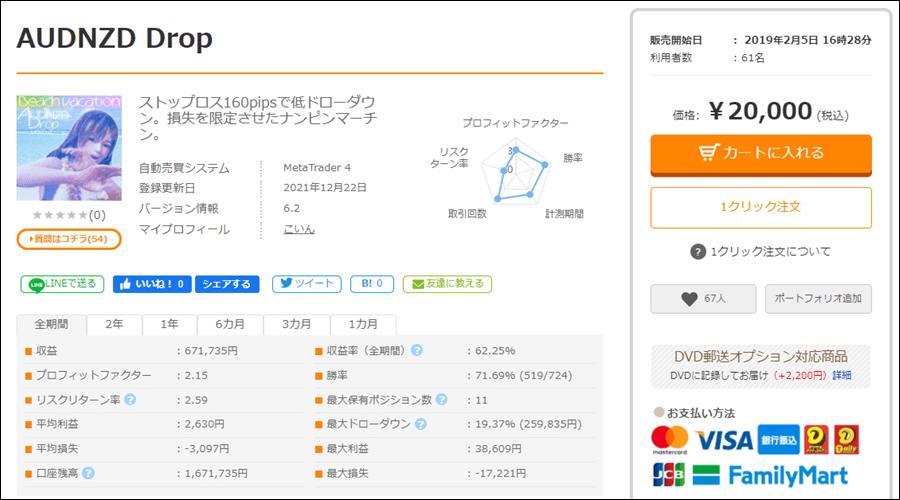Click the heart favorite button 67人
Image resolution: width=900 pixels, height=500 pixels.
pos(702,298)
